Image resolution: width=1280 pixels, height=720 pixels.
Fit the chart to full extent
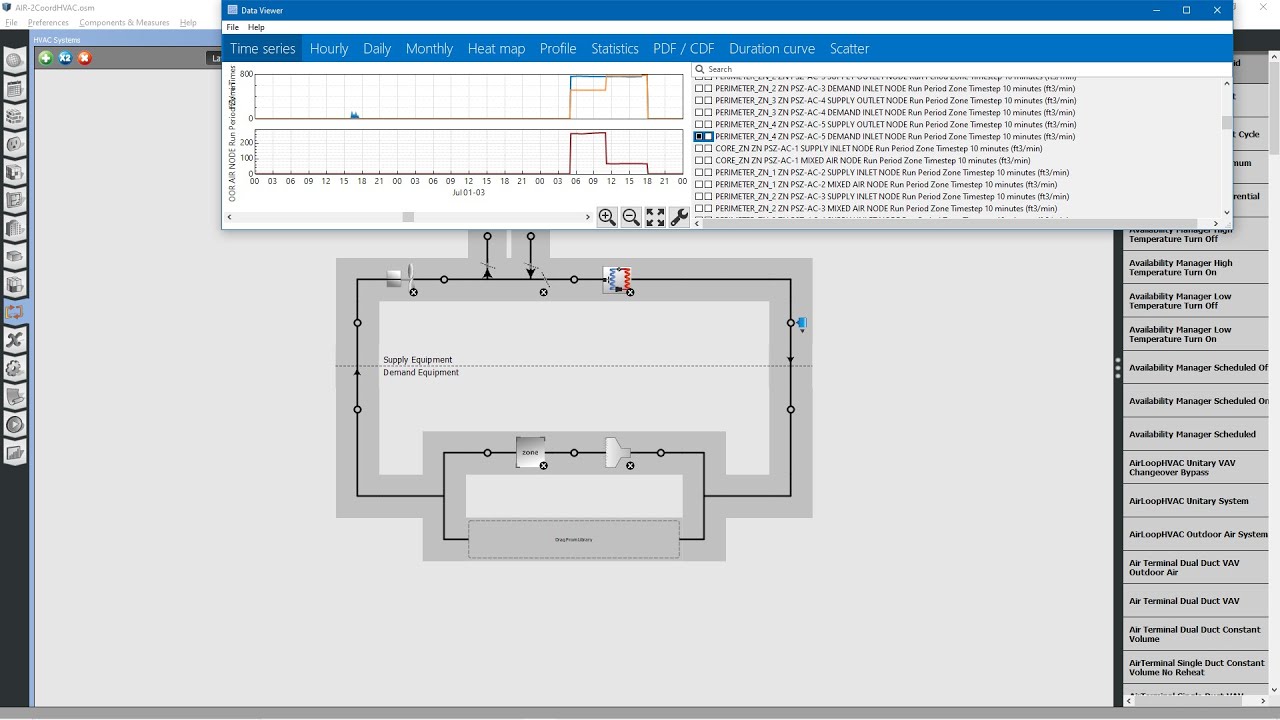[655, 217]
